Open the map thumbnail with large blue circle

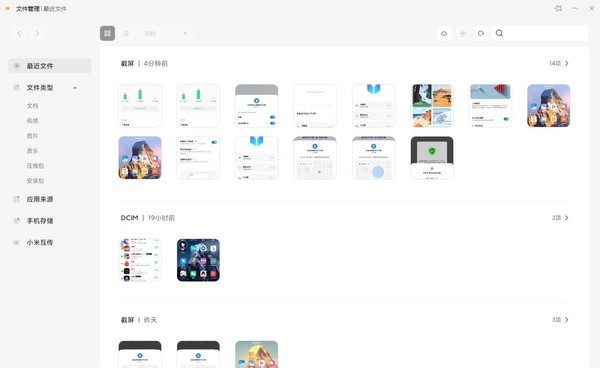pyautogui.click(x=373, y=158)
